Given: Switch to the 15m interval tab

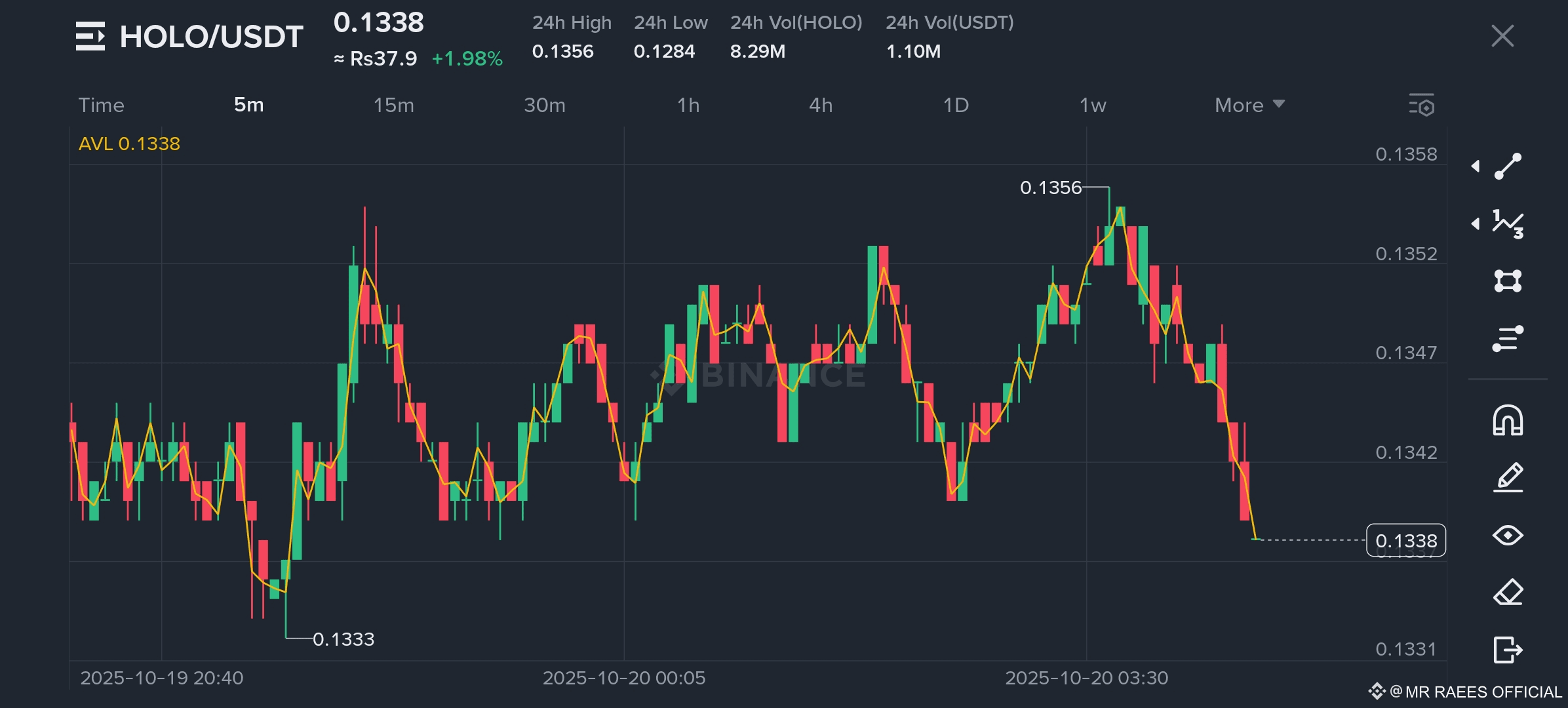Looking at the screenshot, I should [393, 105].
